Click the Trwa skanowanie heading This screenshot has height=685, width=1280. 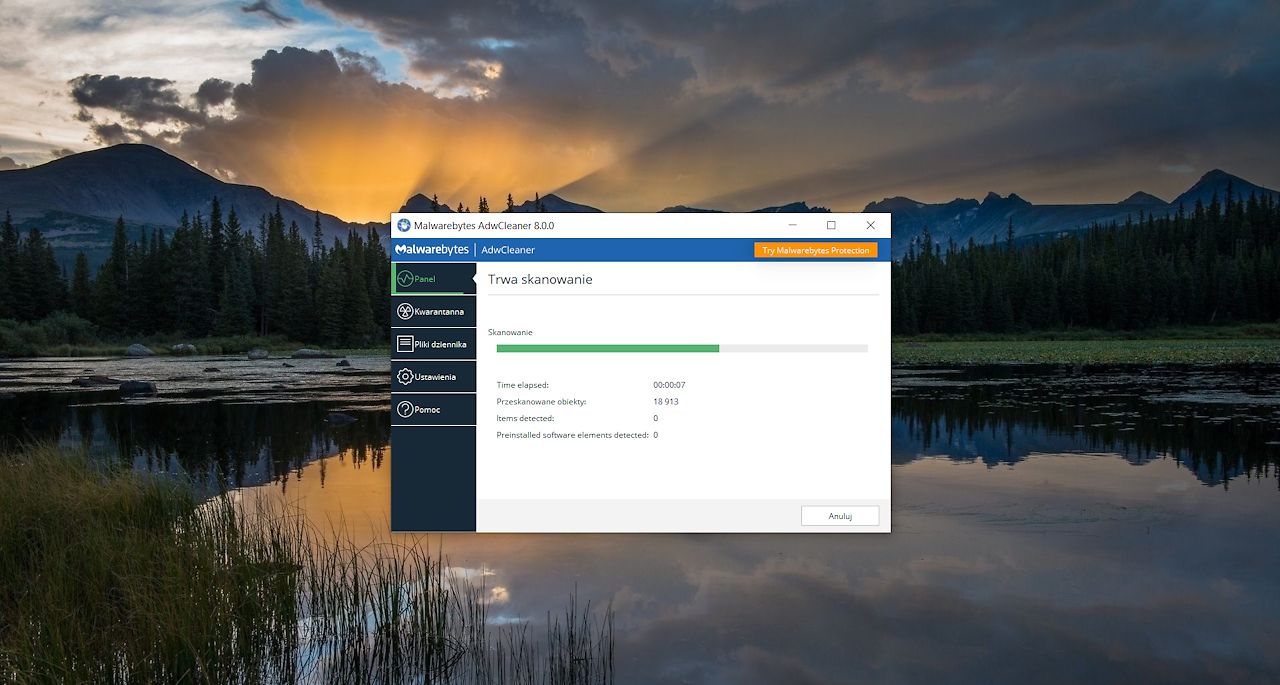point(540,280)
